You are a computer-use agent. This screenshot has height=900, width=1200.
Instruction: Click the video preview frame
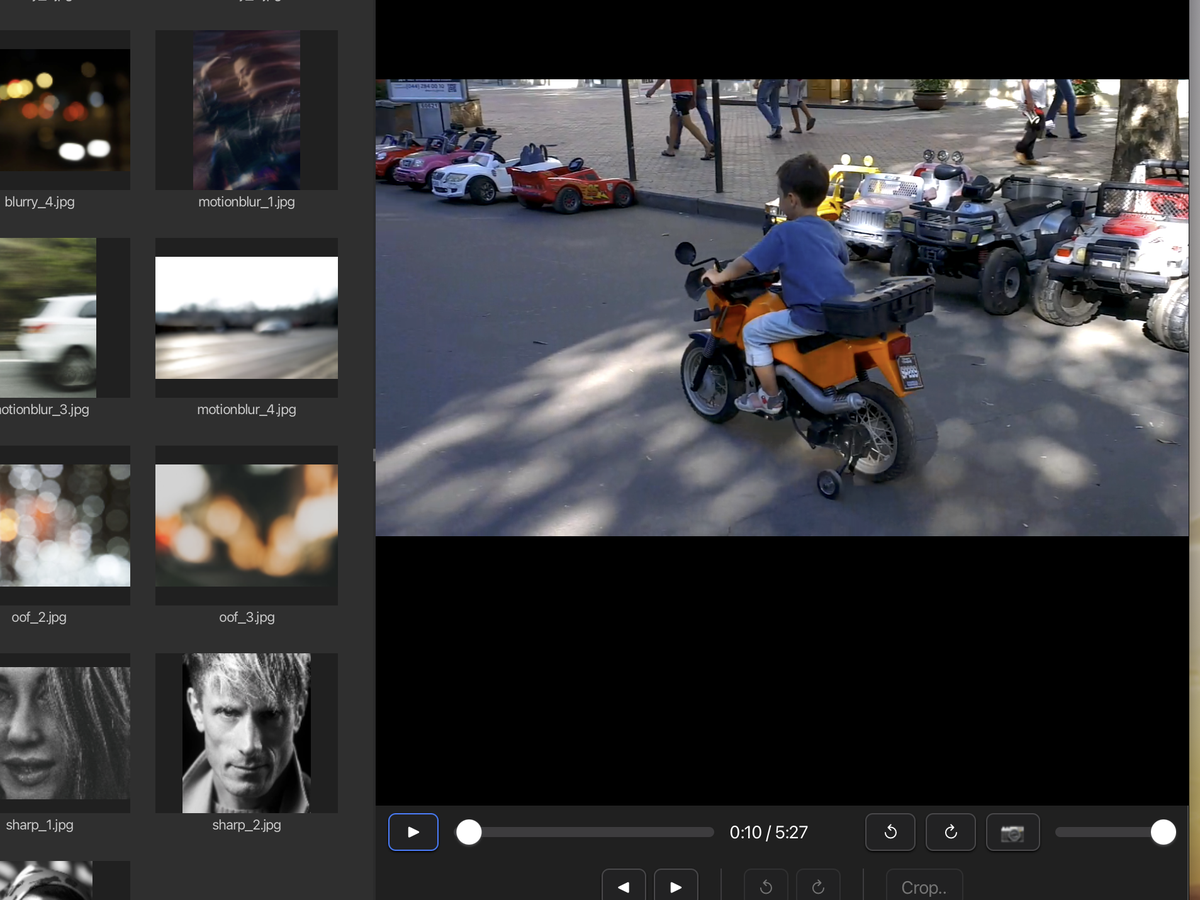click(782, 308)
